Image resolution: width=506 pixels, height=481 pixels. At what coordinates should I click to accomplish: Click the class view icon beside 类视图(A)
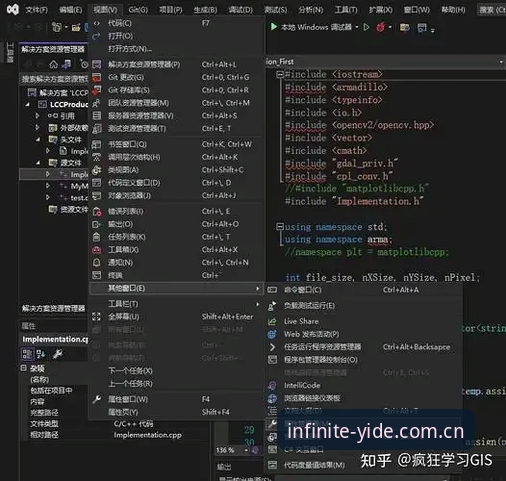click(x=96, y=170)
